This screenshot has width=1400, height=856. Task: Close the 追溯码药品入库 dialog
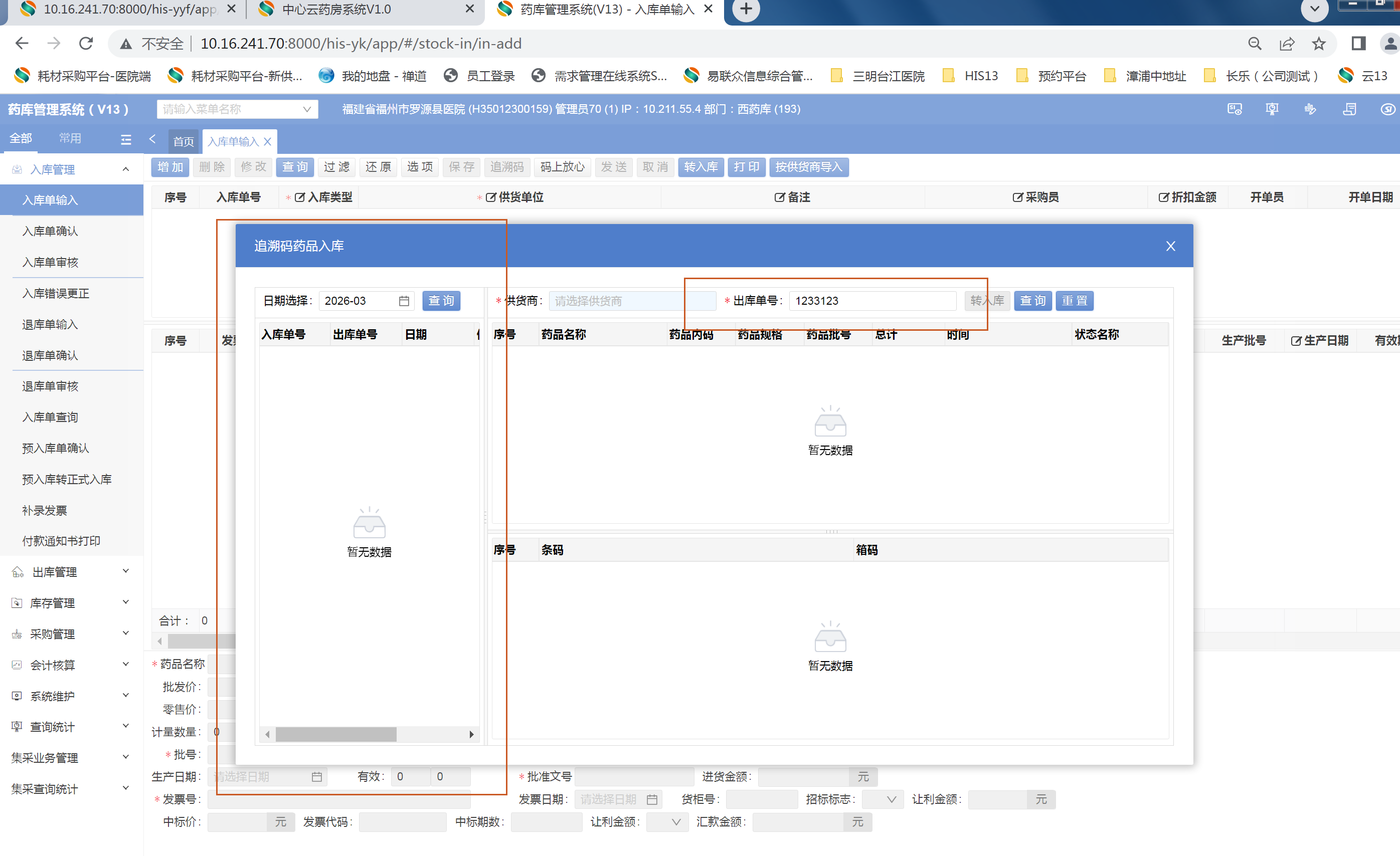pos(1170,246)
